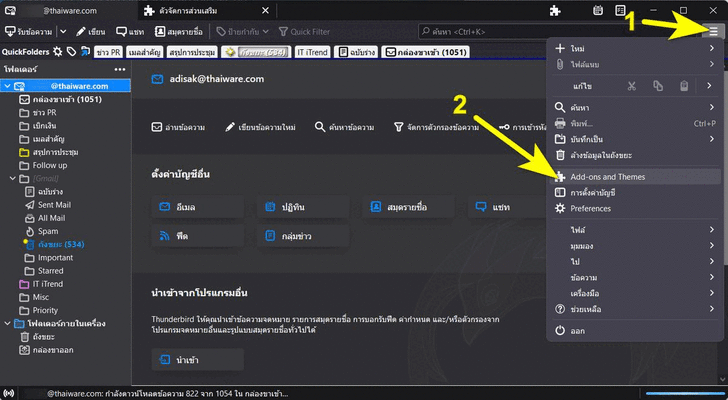Select the ข่าว PR QuickFolders tab
The image size is (728, 400).
tap(109, 52)
